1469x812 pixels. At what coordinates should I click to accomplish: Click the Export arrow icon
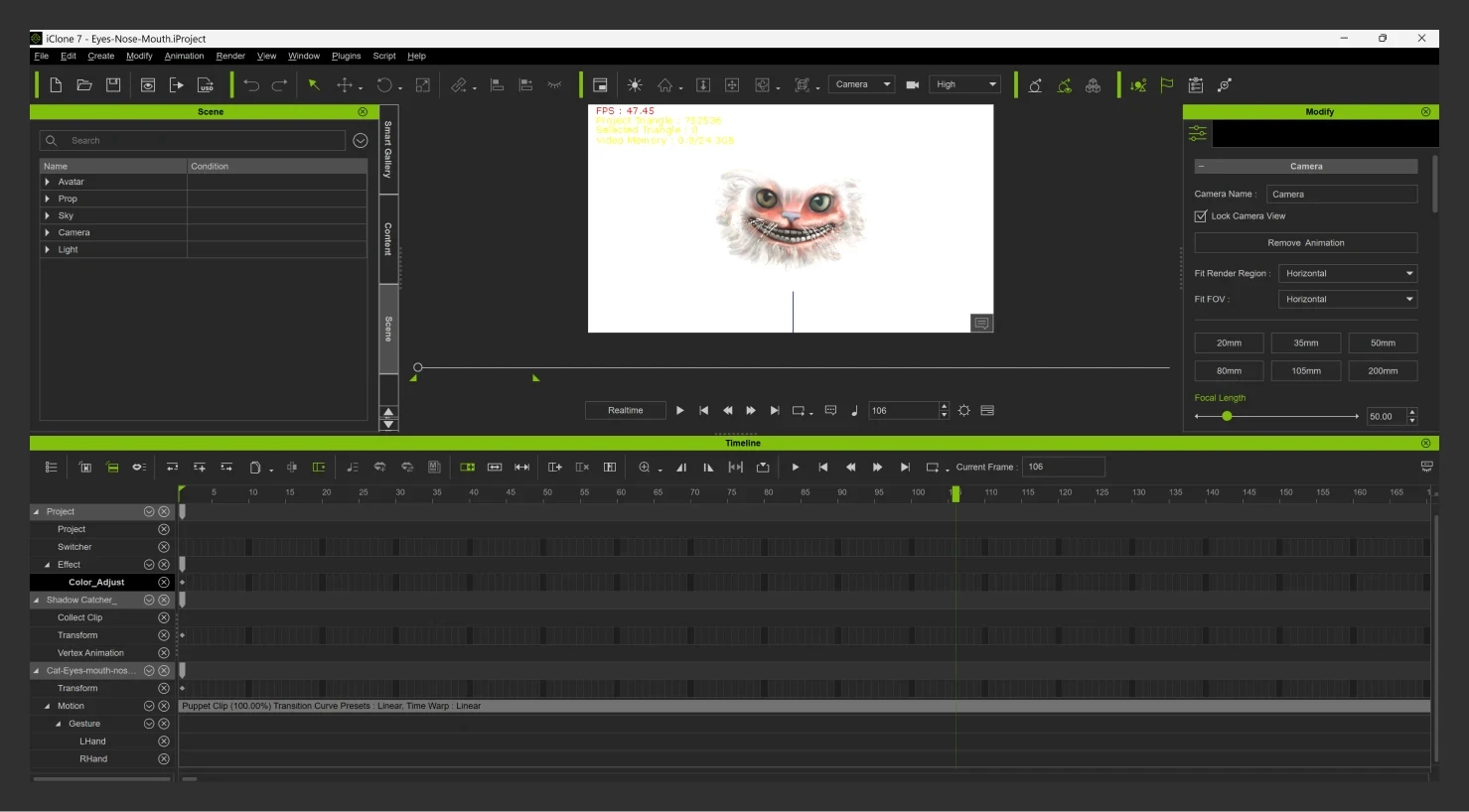(177, 85)
